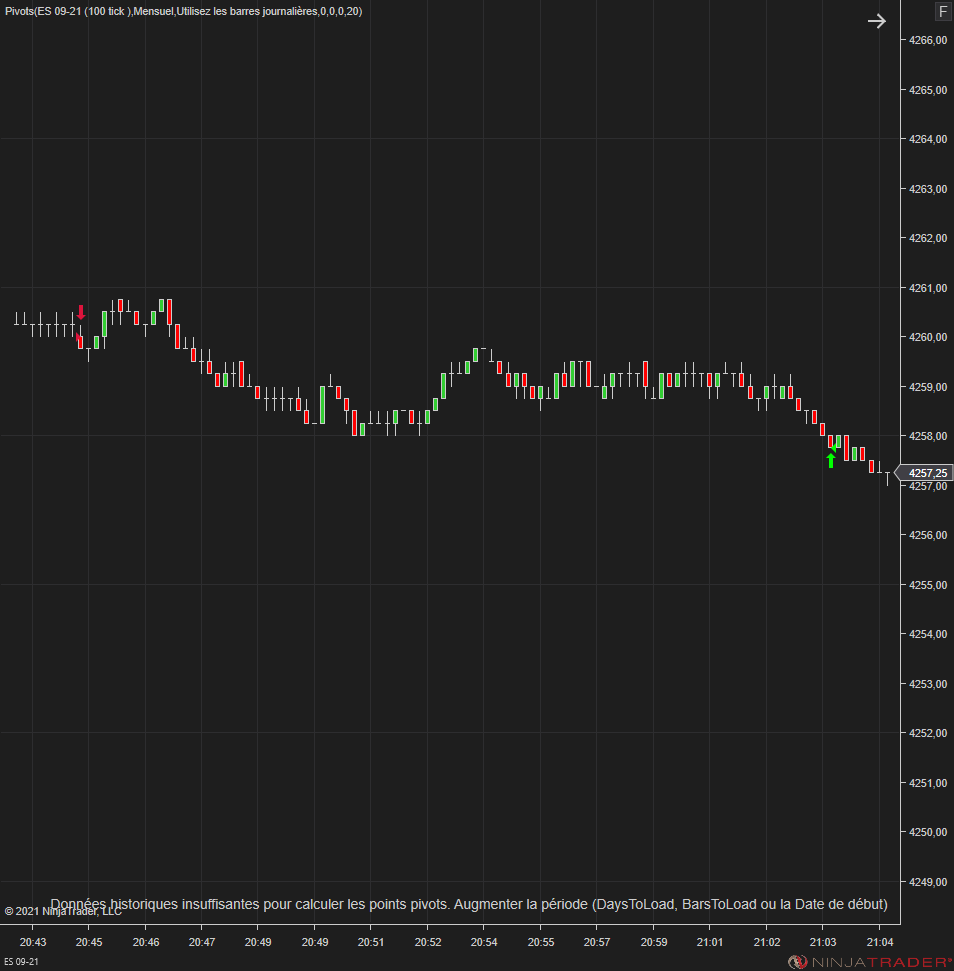
Task: Click time axis label 21:03
Action: point(823,942)
